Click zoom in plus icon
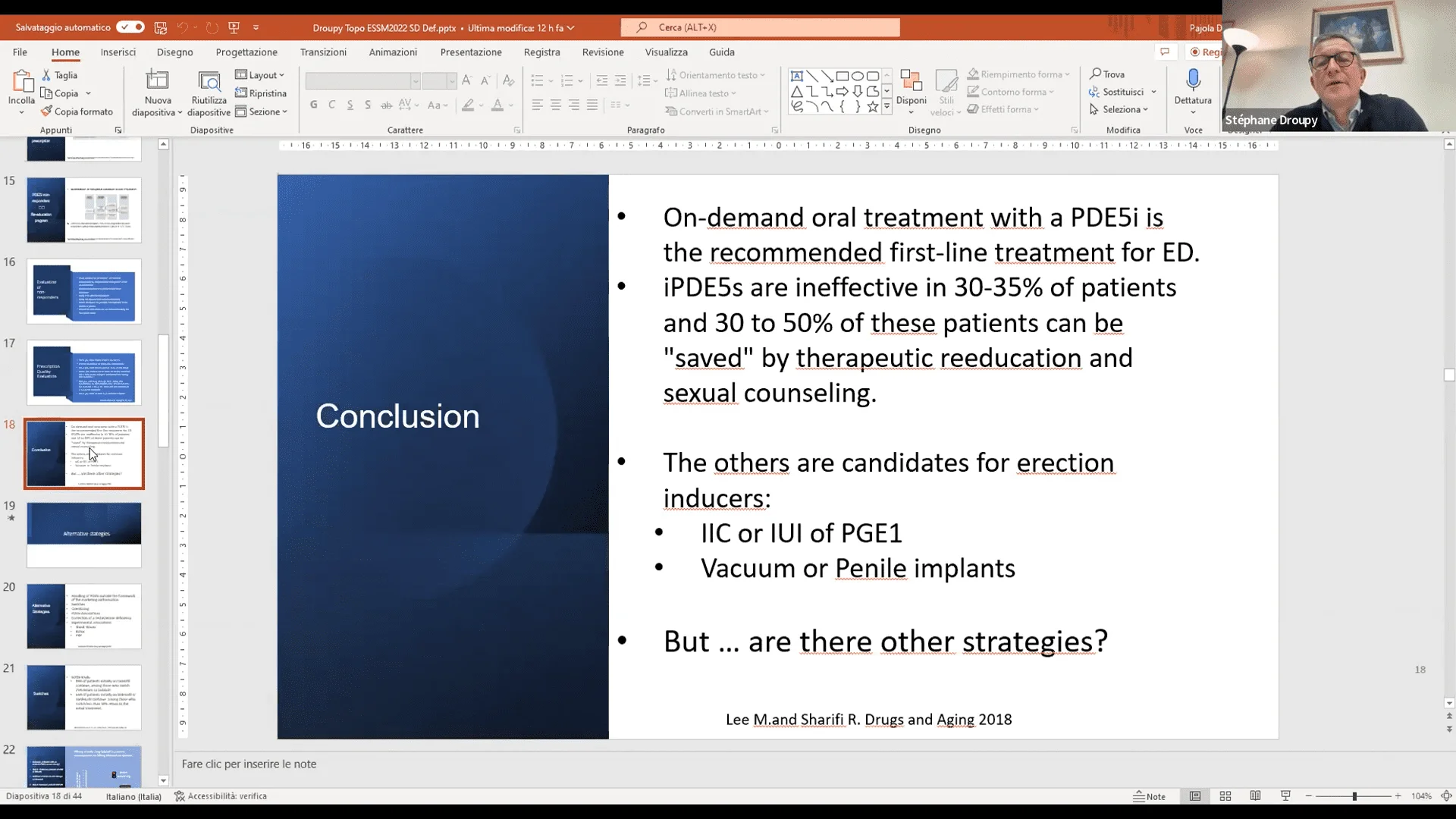Screen dimensions: 1456x819 tap(1398, 796)
